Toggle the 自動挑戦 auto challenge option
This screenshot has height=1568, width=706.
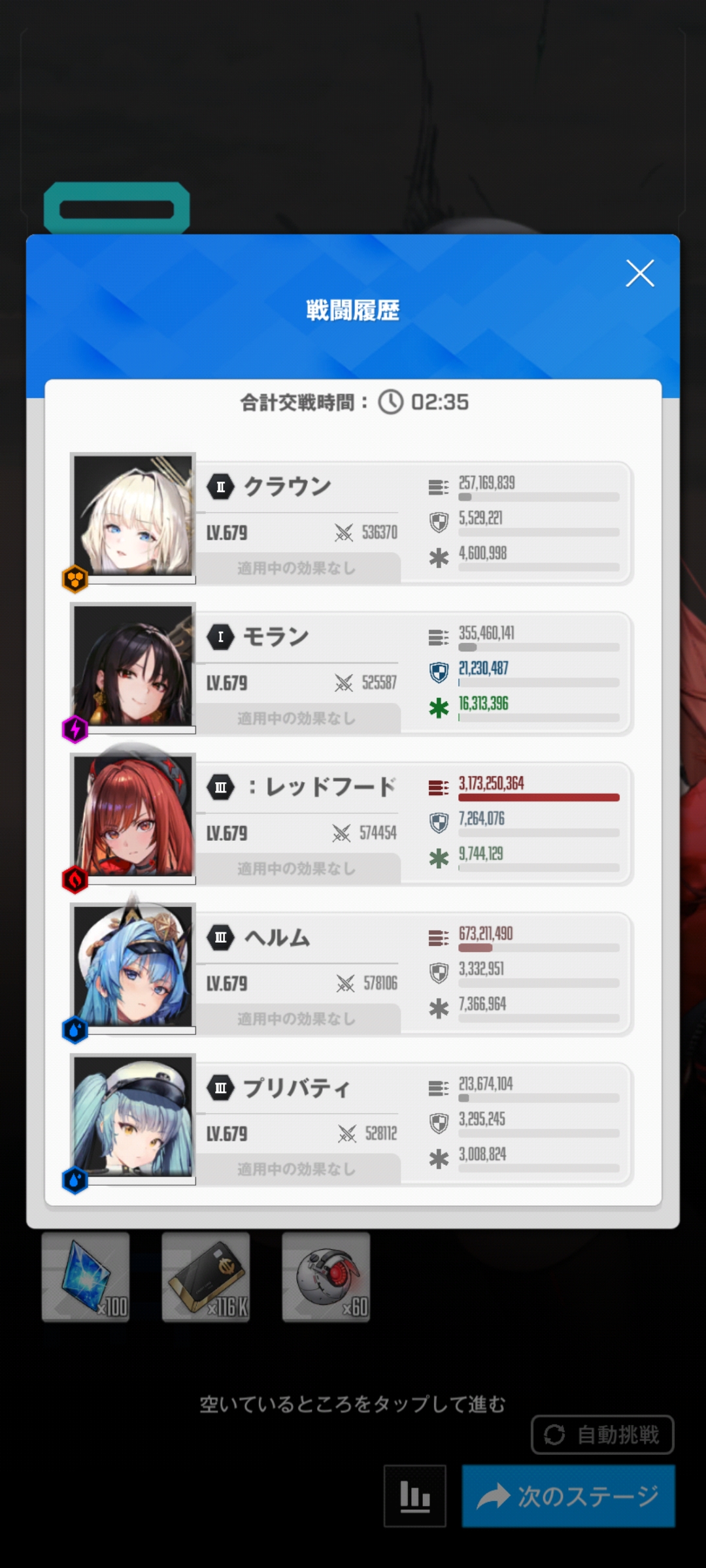point(602,1435)
